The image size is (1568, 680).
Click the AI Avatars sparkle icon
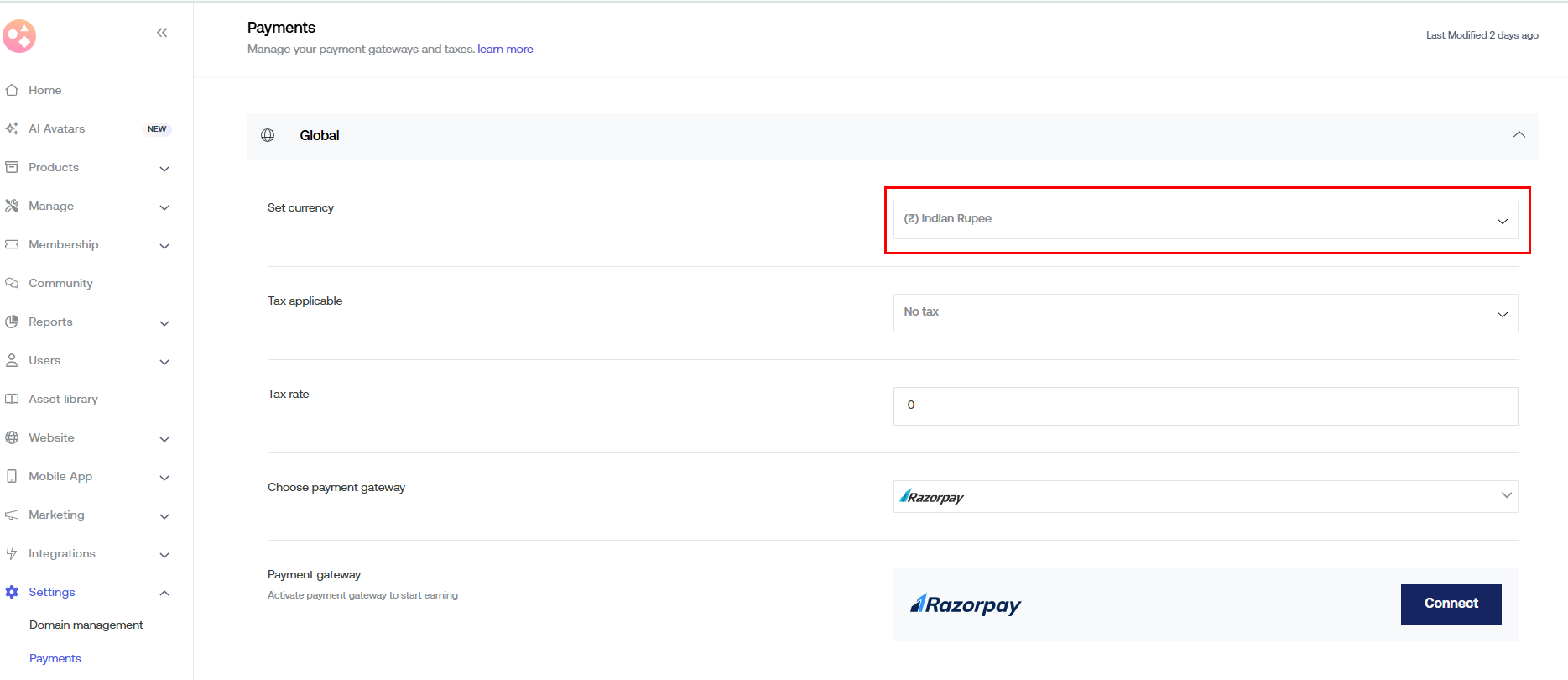click(x=12, y=128)
